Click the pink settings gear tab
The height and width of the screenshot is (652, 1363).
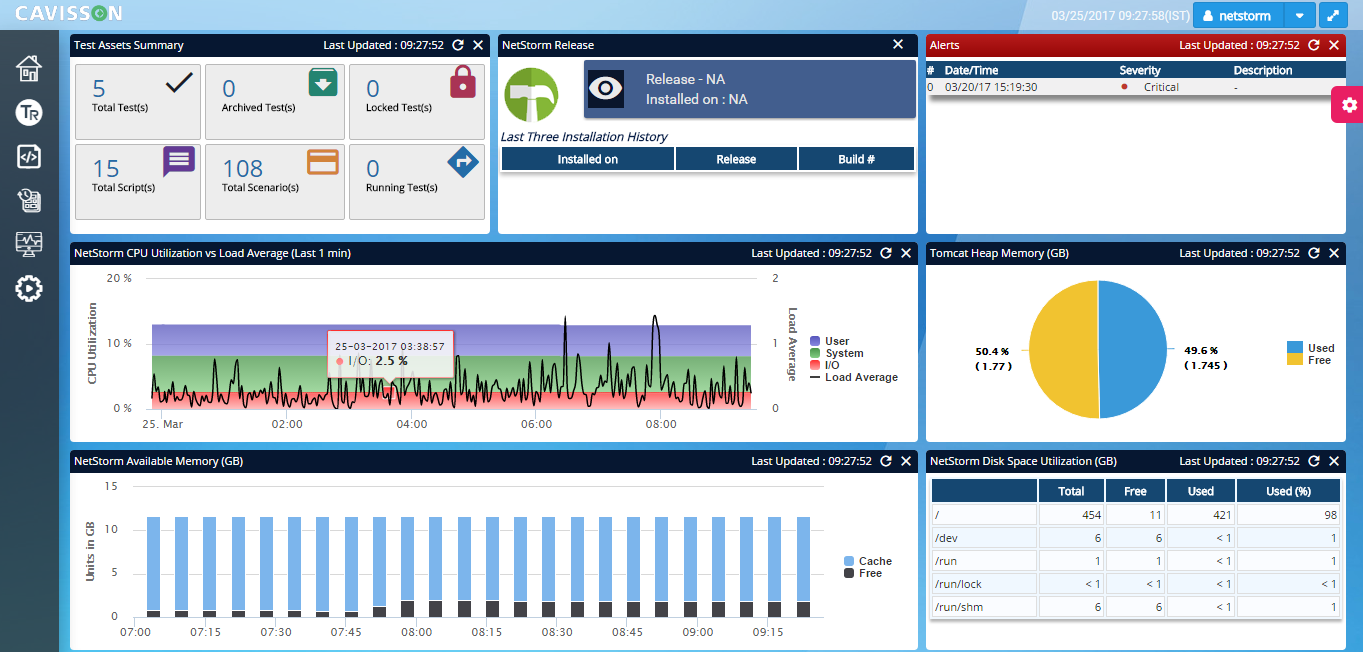coord(1348,105)
